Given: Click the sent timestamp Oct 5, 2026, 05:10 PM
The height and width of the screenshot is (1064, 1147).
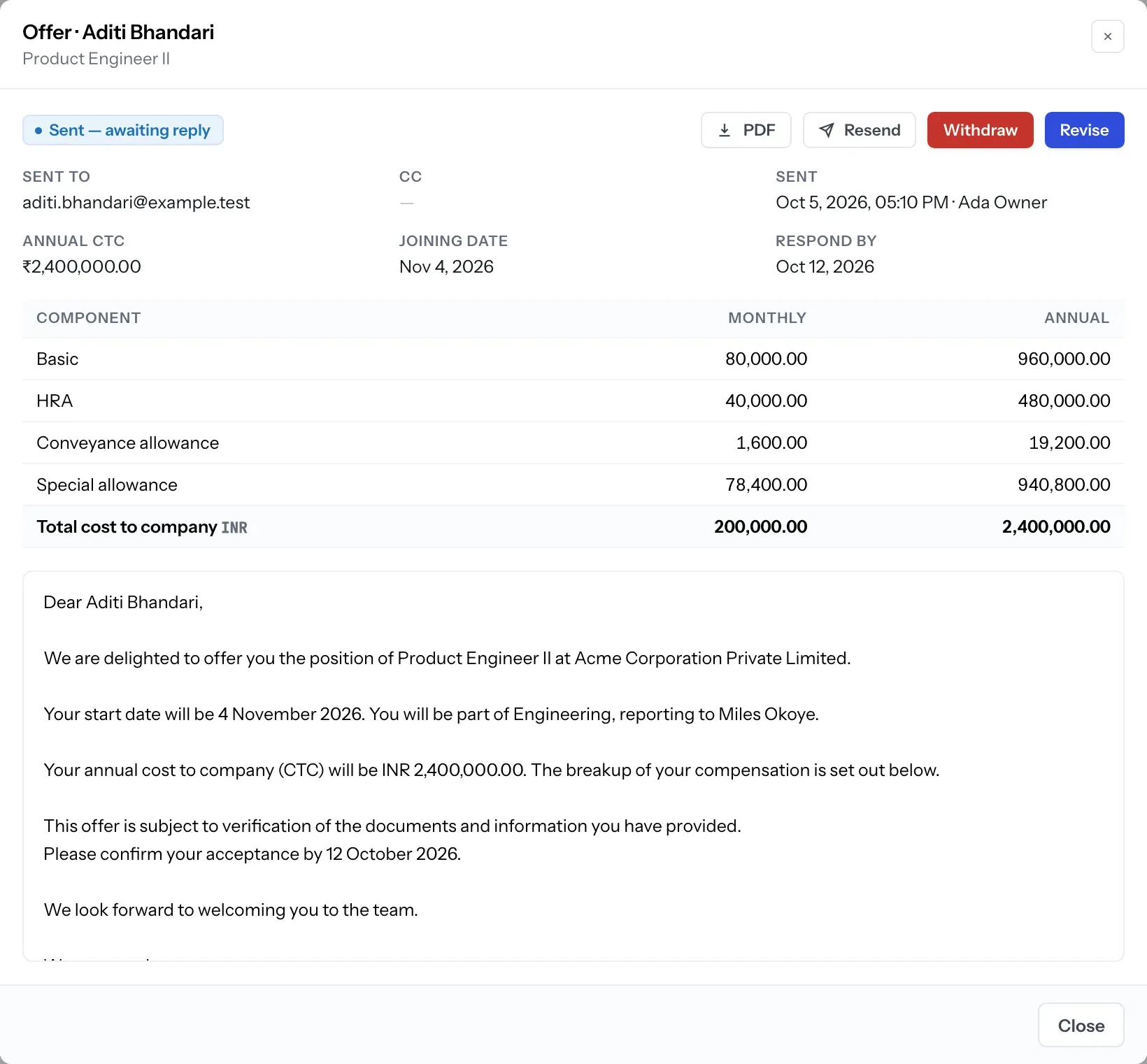Looking at the screenshot, I should (862, 203).
